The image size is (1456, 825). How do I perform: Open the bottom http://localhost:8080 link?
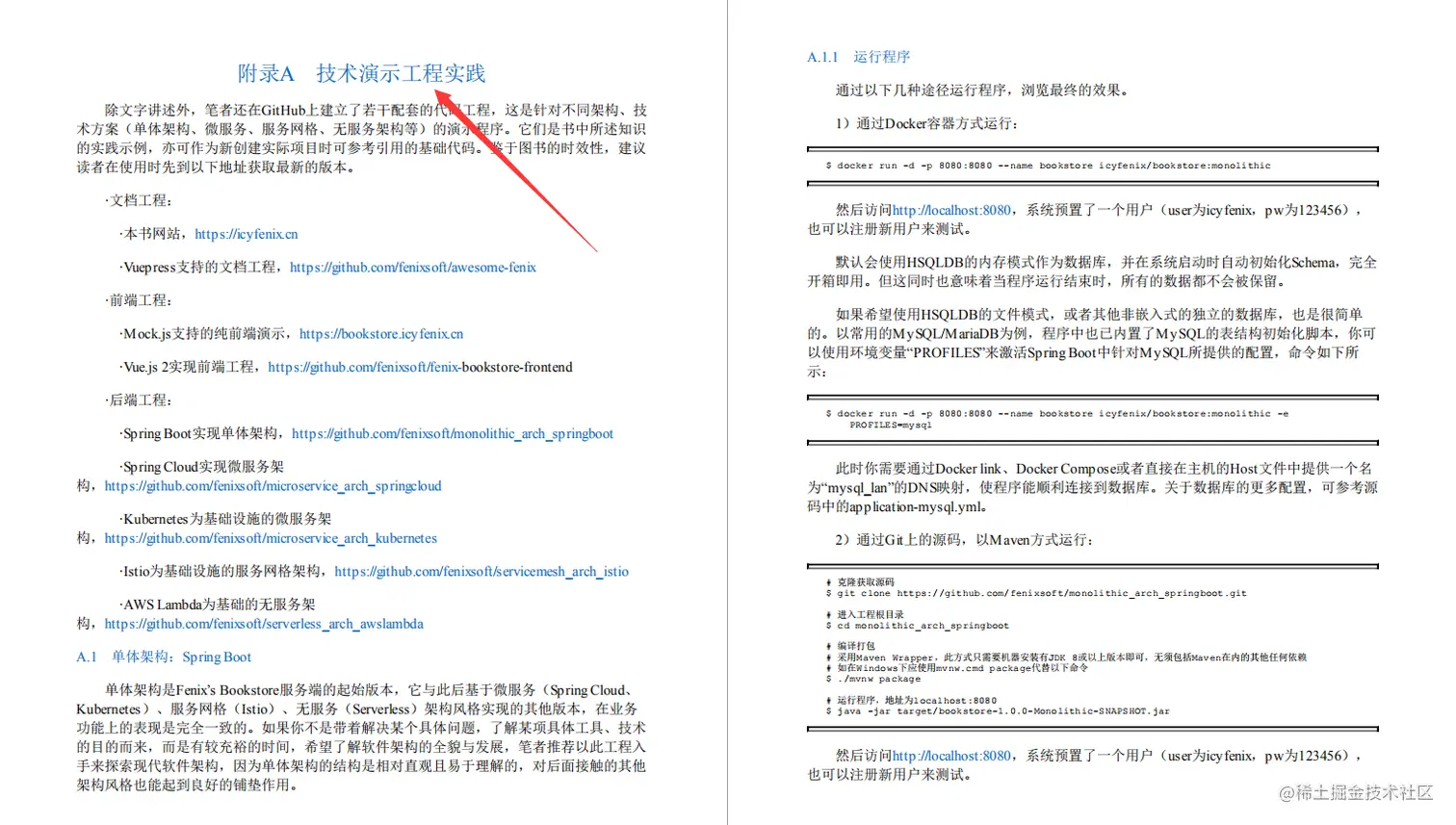point(949,756)
